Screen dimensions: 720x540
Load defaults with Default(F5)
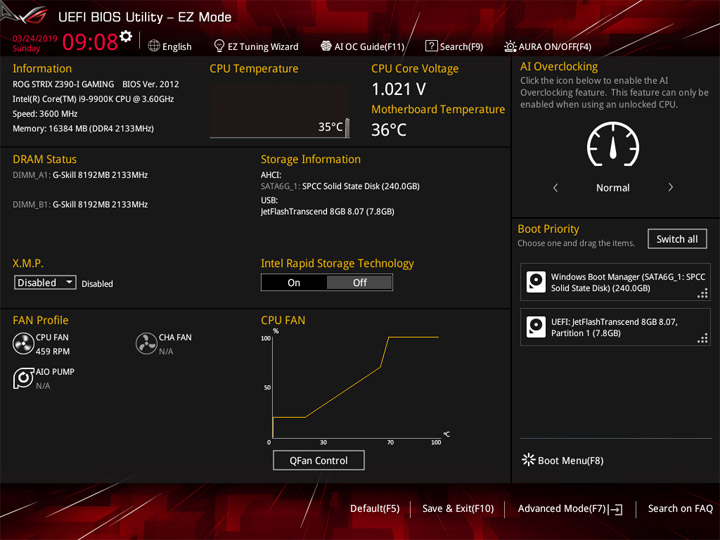tap(375, 509)
